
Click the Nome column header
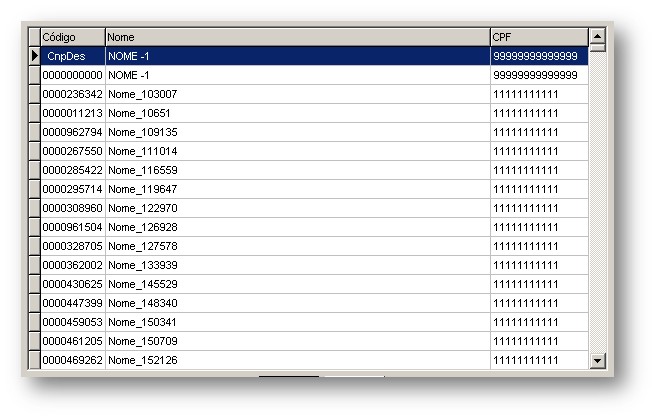pos(297,37)
